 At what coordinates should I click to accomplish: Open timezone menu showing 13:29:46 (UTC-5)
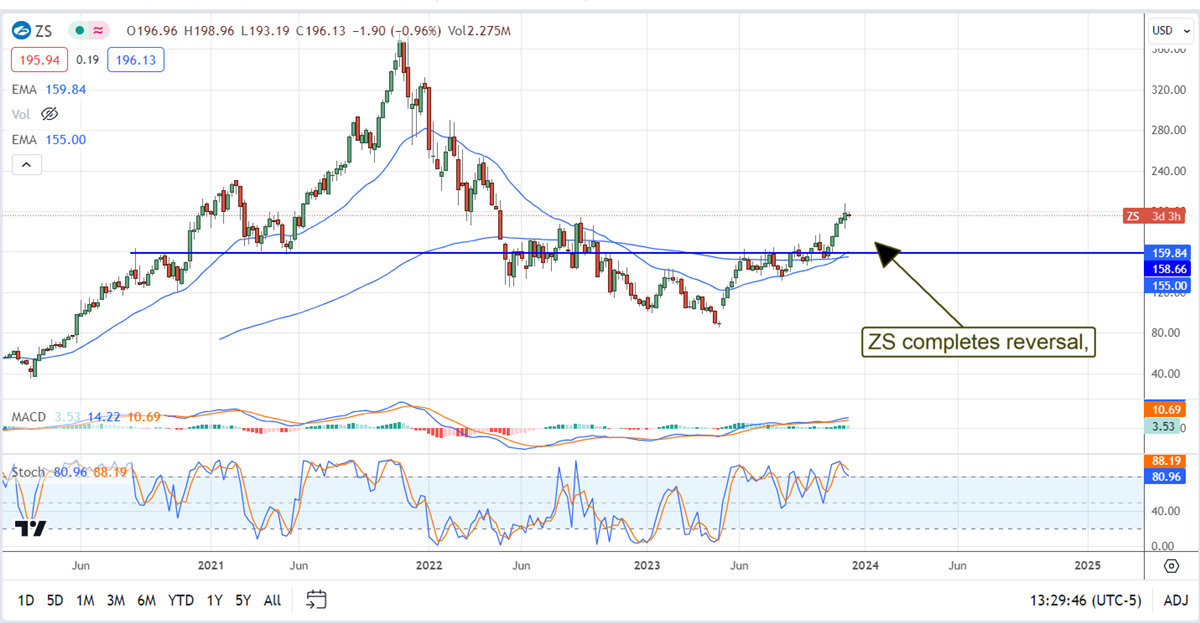[1086, 600]
